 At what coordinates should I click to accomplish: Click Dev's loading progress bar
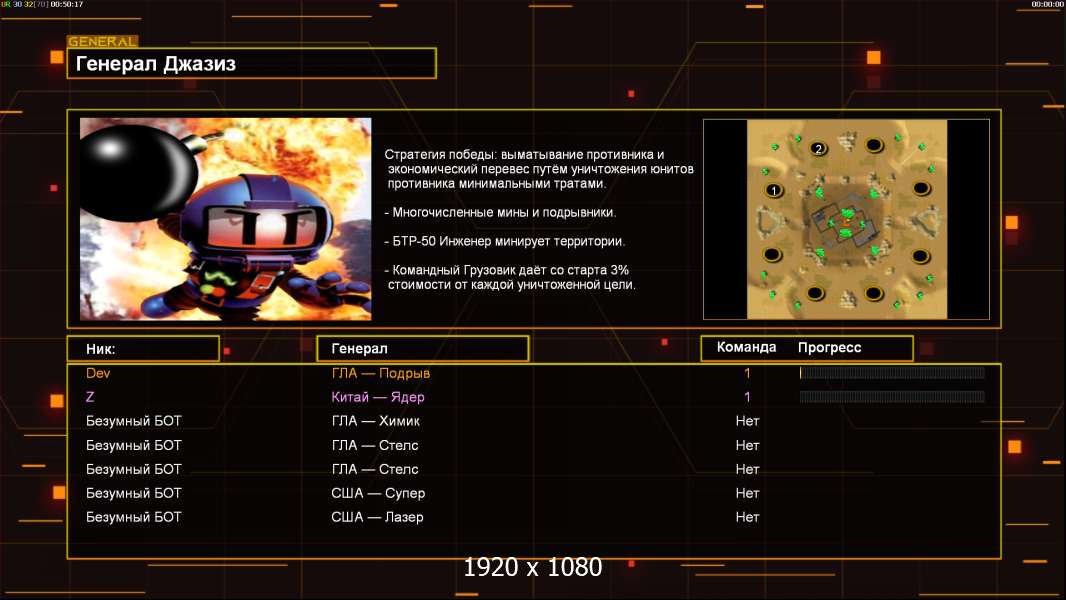point(892,372)
